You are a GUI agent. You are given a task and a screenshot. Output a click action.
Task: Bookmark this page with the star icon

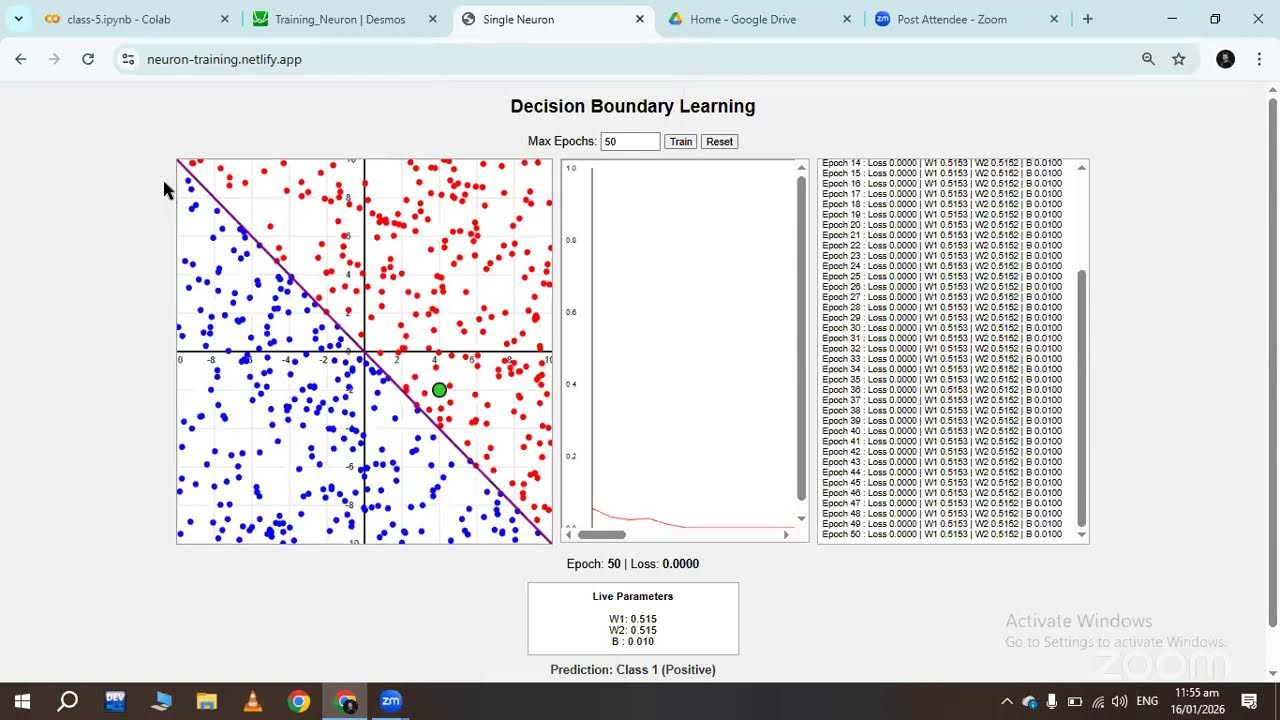(1179, 59)
